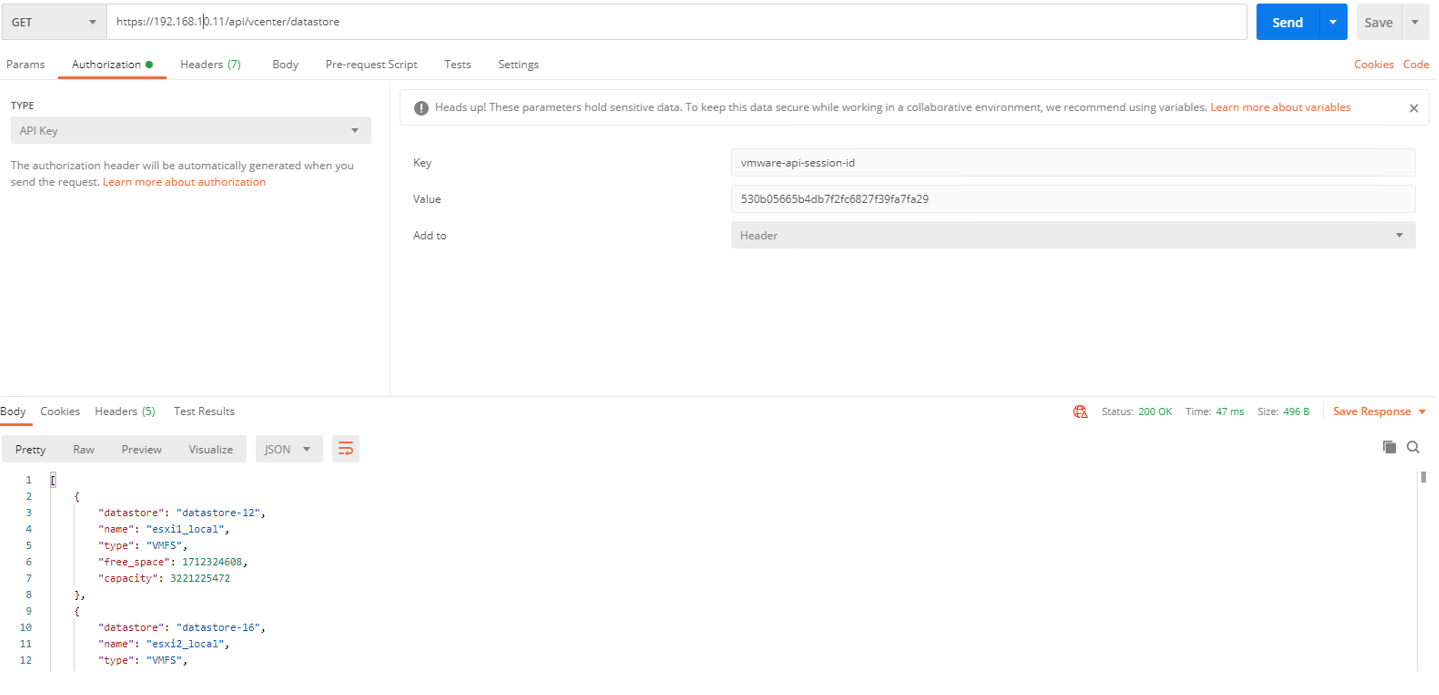Switch response view to Raw
This screenshot has height=695, width=1439.
point(83,449)
